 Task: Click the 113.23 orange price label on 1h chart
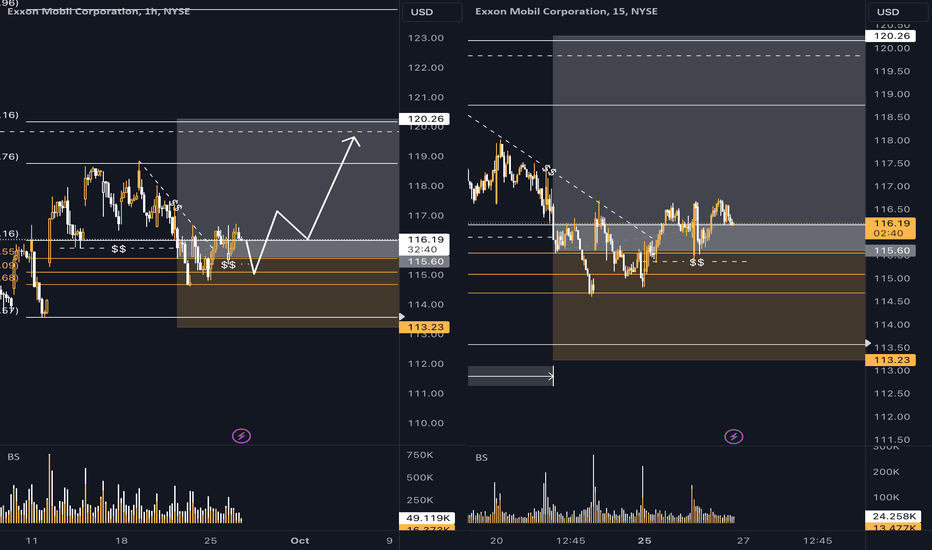(x=424, y=327)
